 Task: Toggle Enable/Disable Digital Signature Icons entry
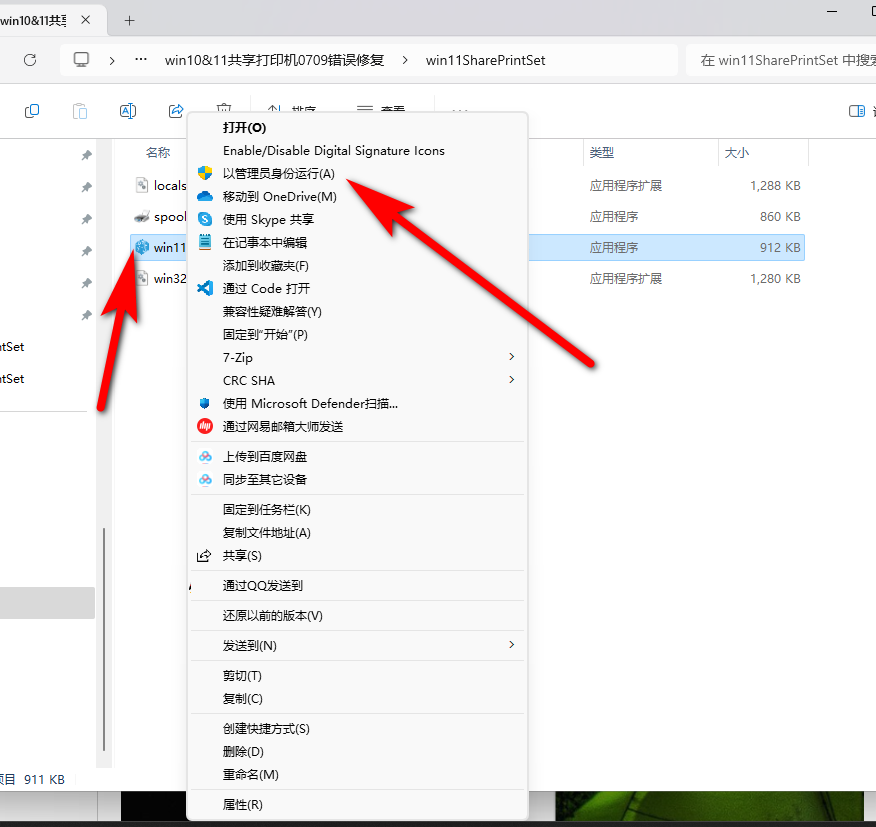[x=333, y=150]
